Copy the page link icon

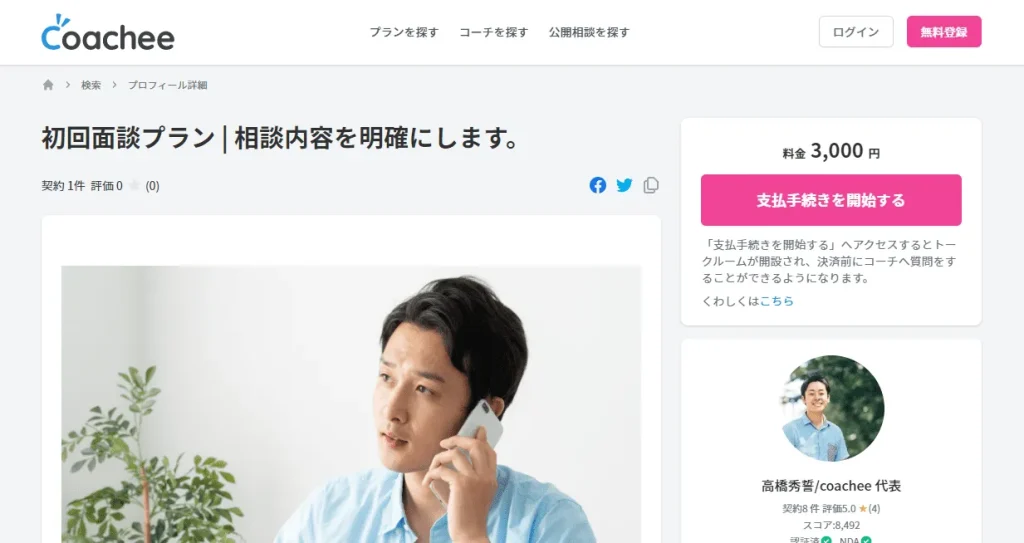(650, 186)
